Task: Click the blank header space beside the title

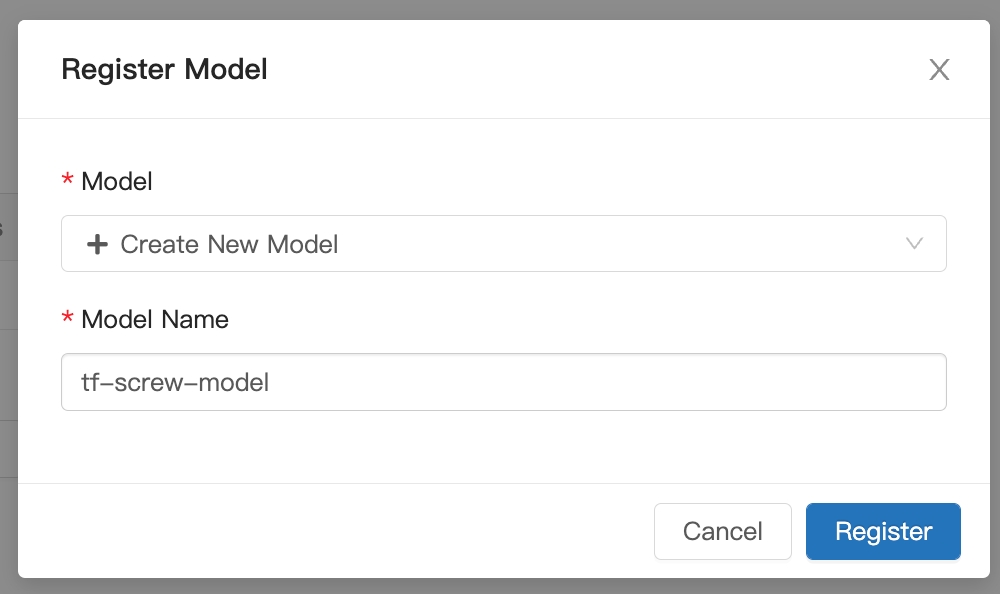Action: (593, 69)
